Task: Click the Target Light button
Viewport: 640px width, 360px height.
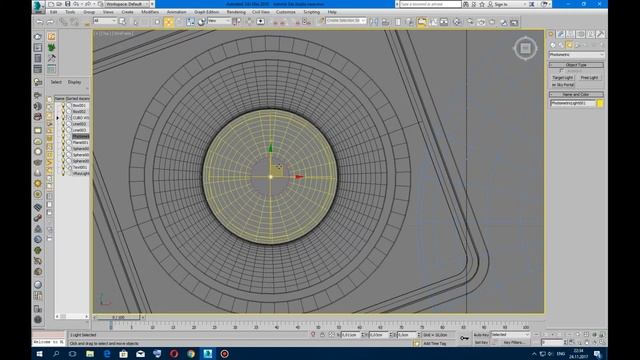Action: click(562, 78)
